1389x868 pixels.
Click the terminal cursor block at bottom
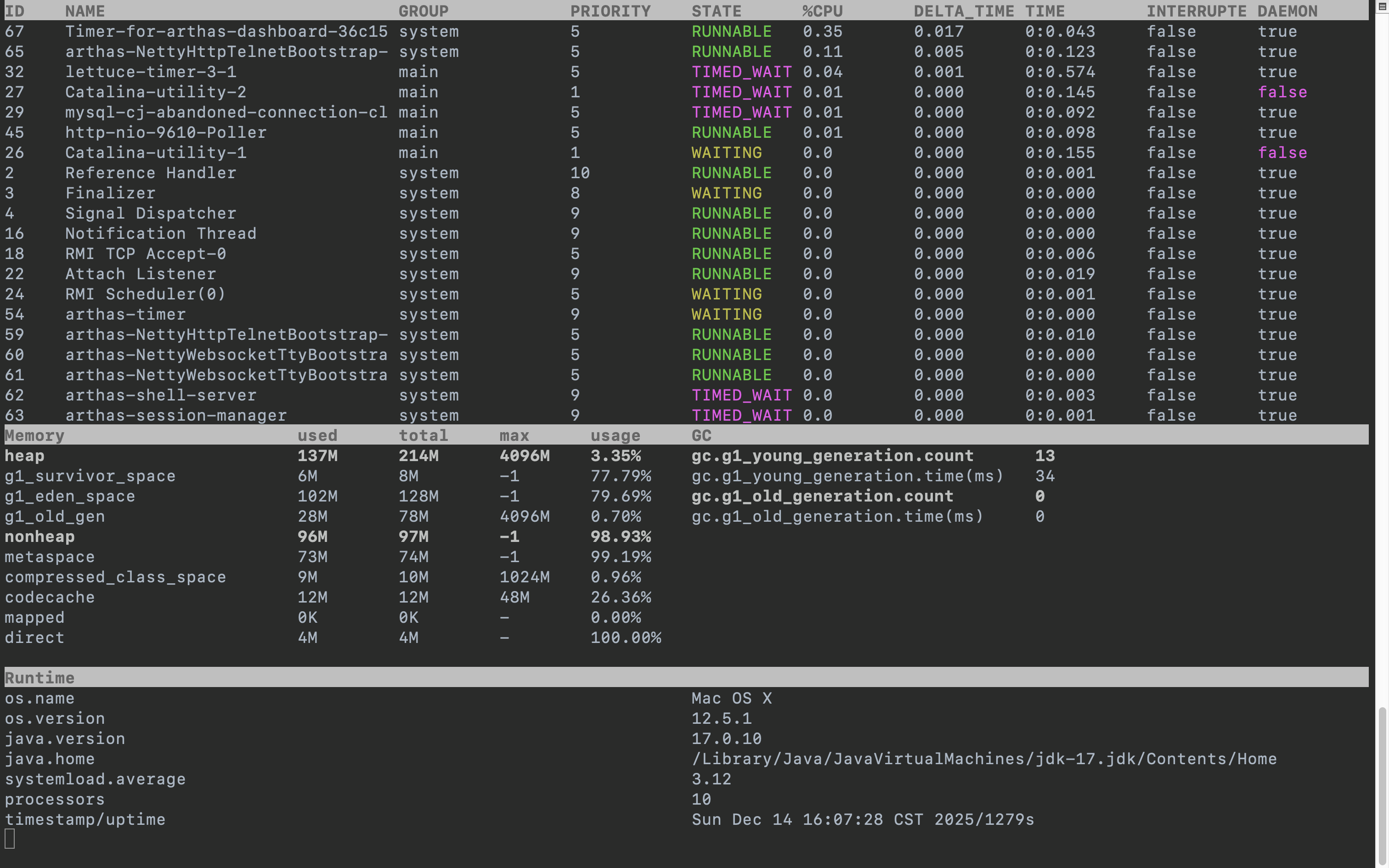[x=10, y=839]
